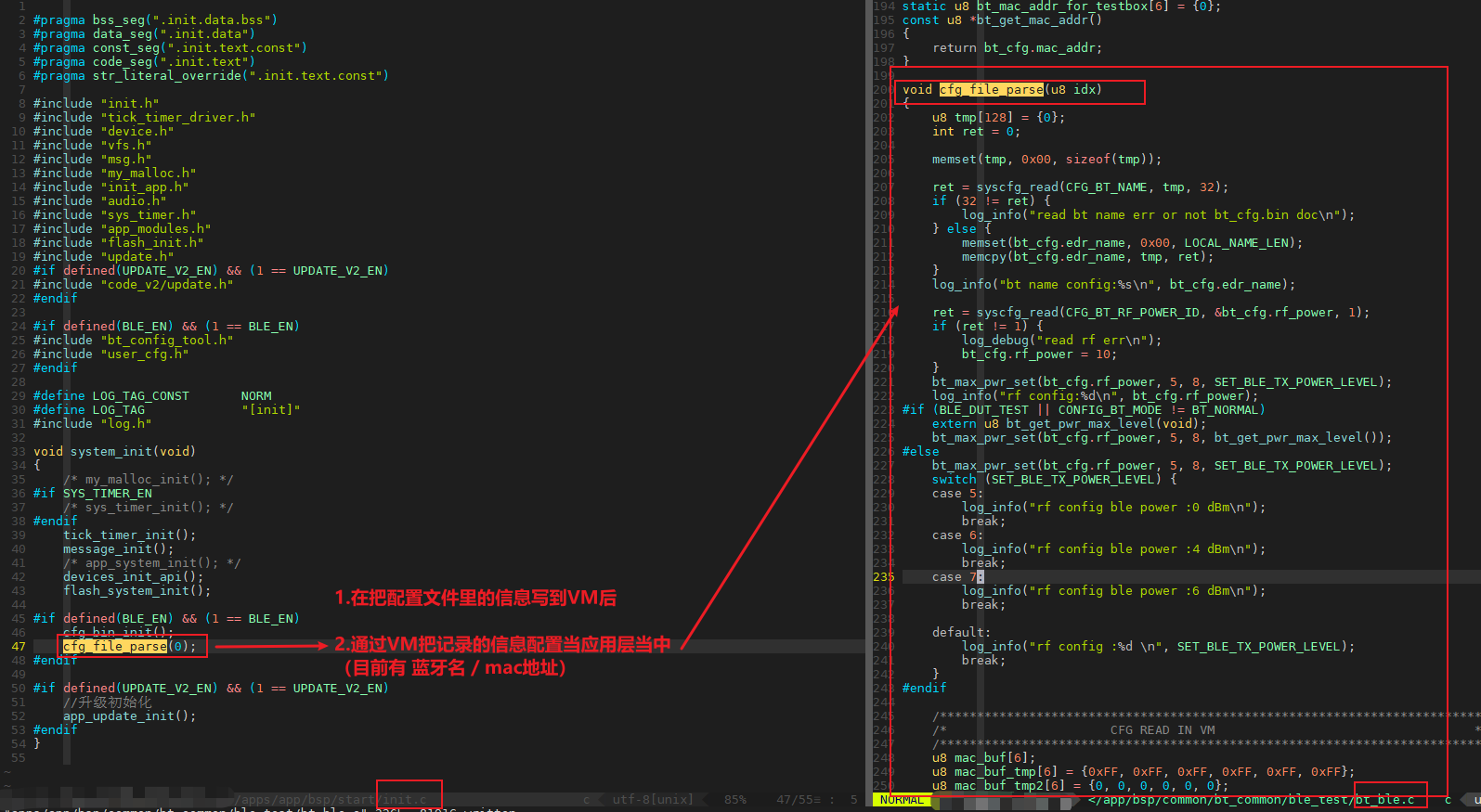Screen dimensions: 1481x812
Task: Click the '#include "user_cfg.h"' line
Action: click(110, 354)
